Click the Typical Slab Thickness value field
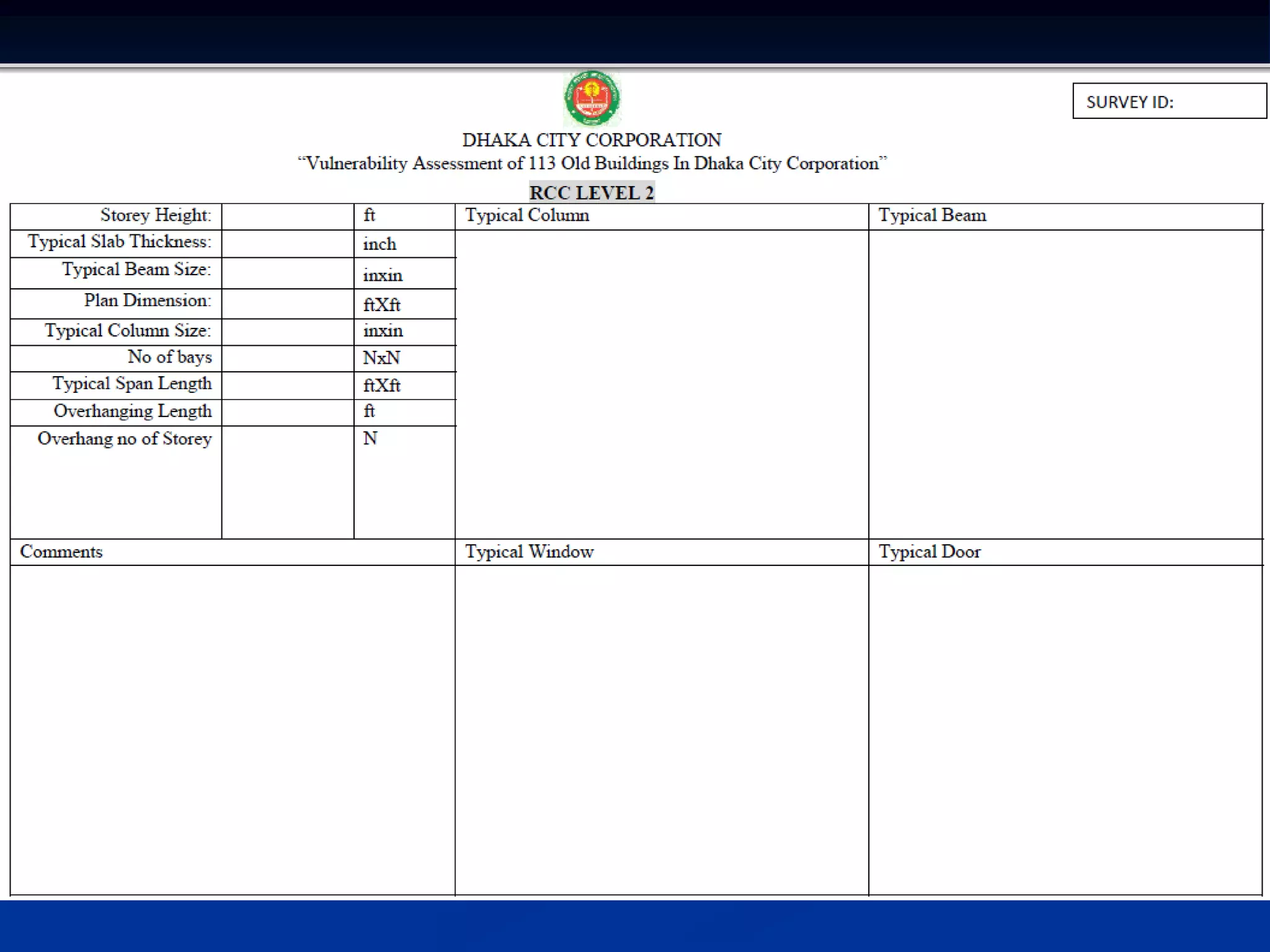 click(287, 244)
